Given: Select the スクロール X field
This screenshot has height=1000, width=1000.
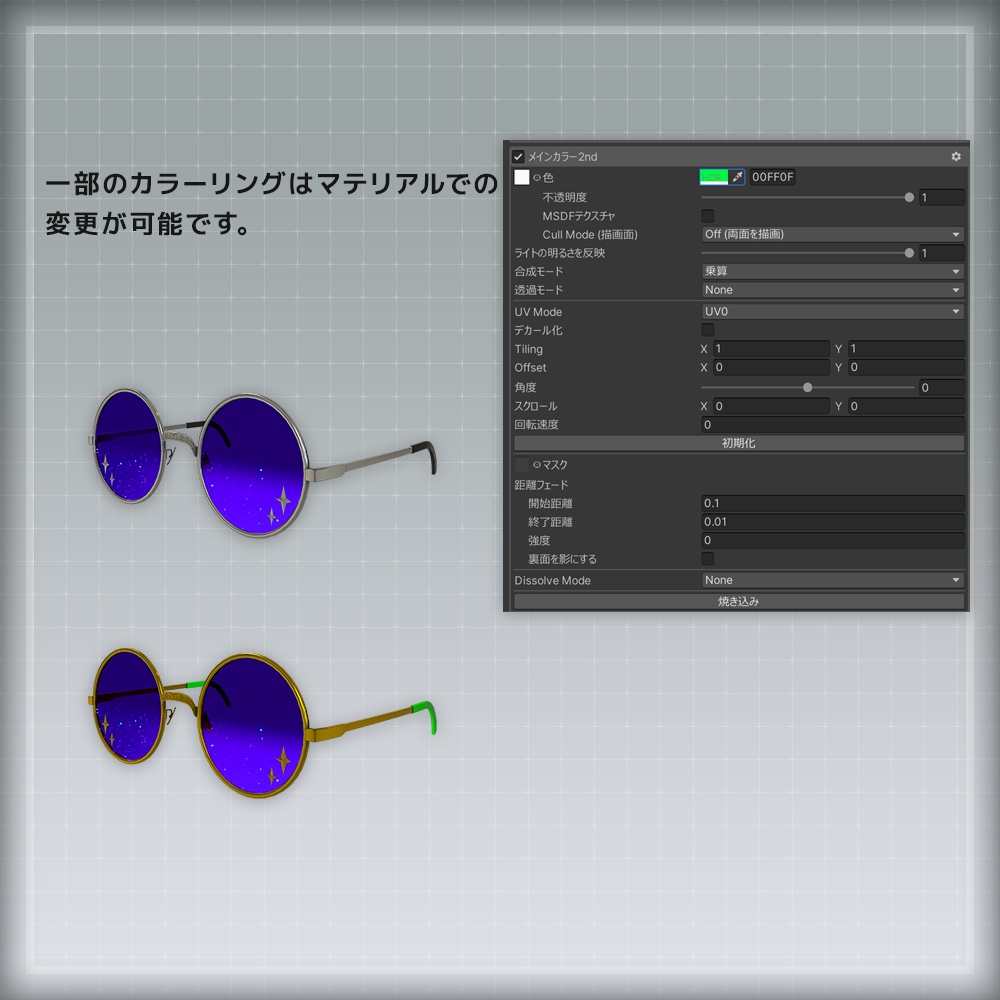Looking at the screenshot, I should (x=770, y=406).
